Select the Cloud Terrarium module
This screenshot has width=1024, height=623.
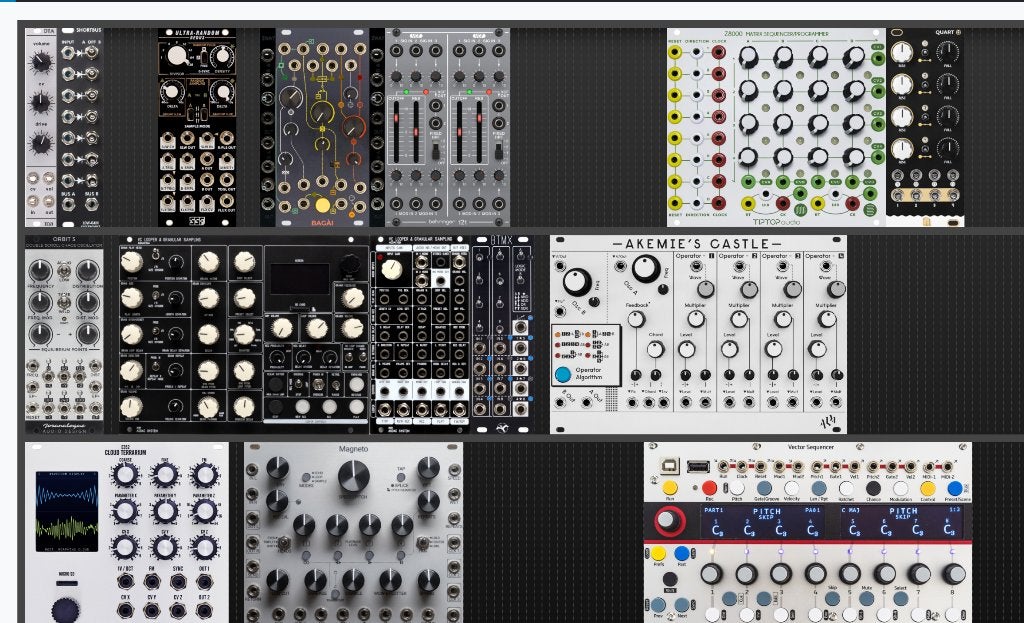[x=127, y=532]
